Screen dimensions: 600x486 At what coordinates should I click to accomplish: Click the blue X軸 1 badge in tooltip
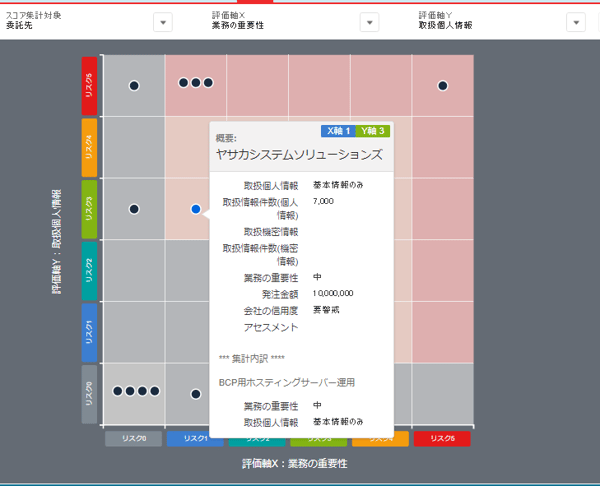[337, 131]
